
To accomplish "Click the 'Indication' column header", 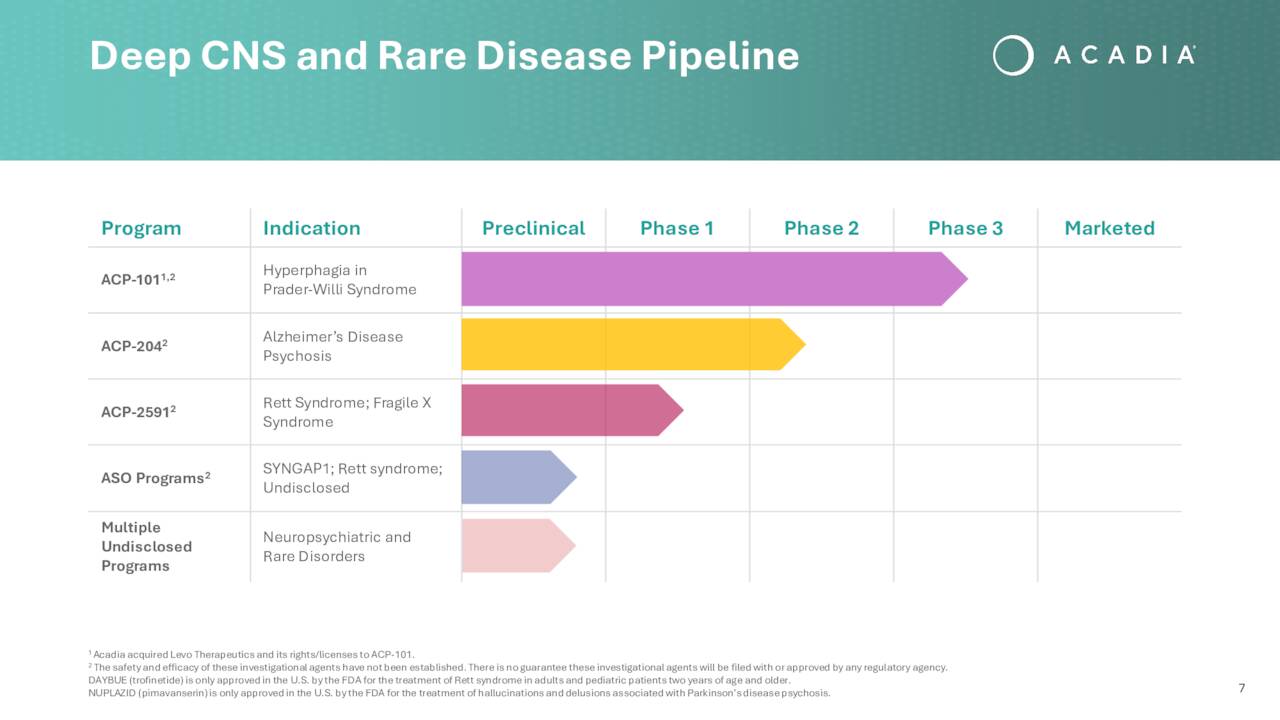I will click(x=311, y=228).
